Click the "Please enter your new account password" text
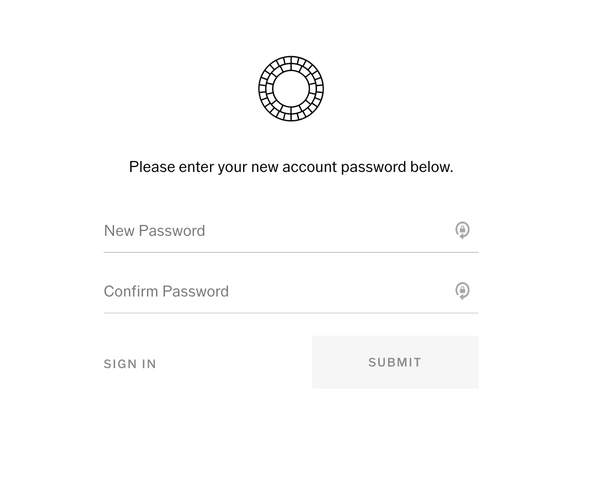This screenshot has height=485, width=602. coord(291,167)
